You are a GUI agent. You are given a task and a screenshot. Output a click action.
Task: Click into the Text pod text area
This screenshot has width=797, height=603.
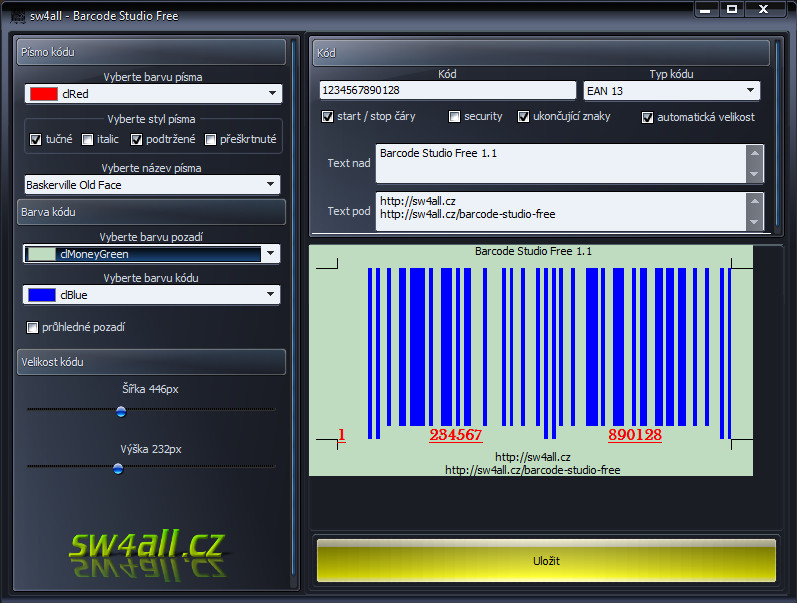click(561, 211)
